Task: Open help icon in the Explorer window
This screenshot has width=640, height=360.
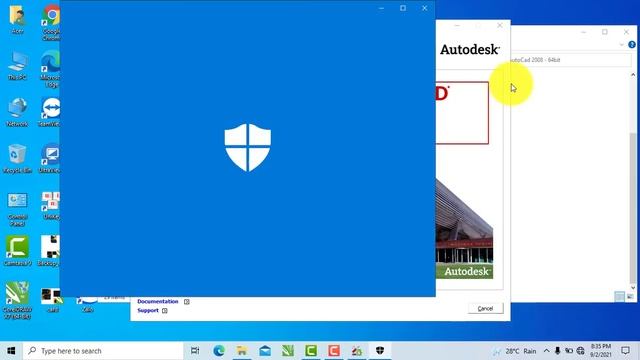Action: coord(632,44)
